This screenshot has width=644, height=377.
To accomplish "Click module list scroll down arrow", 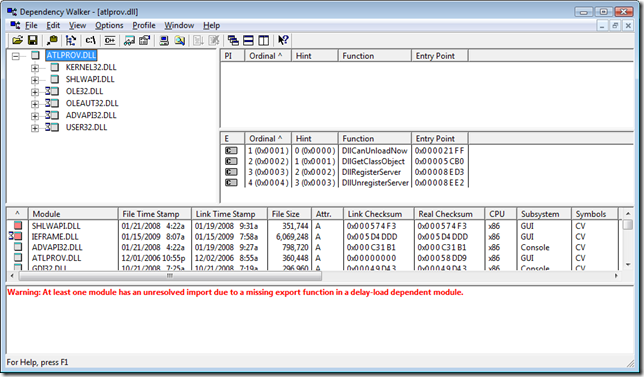I will point(628,265).
